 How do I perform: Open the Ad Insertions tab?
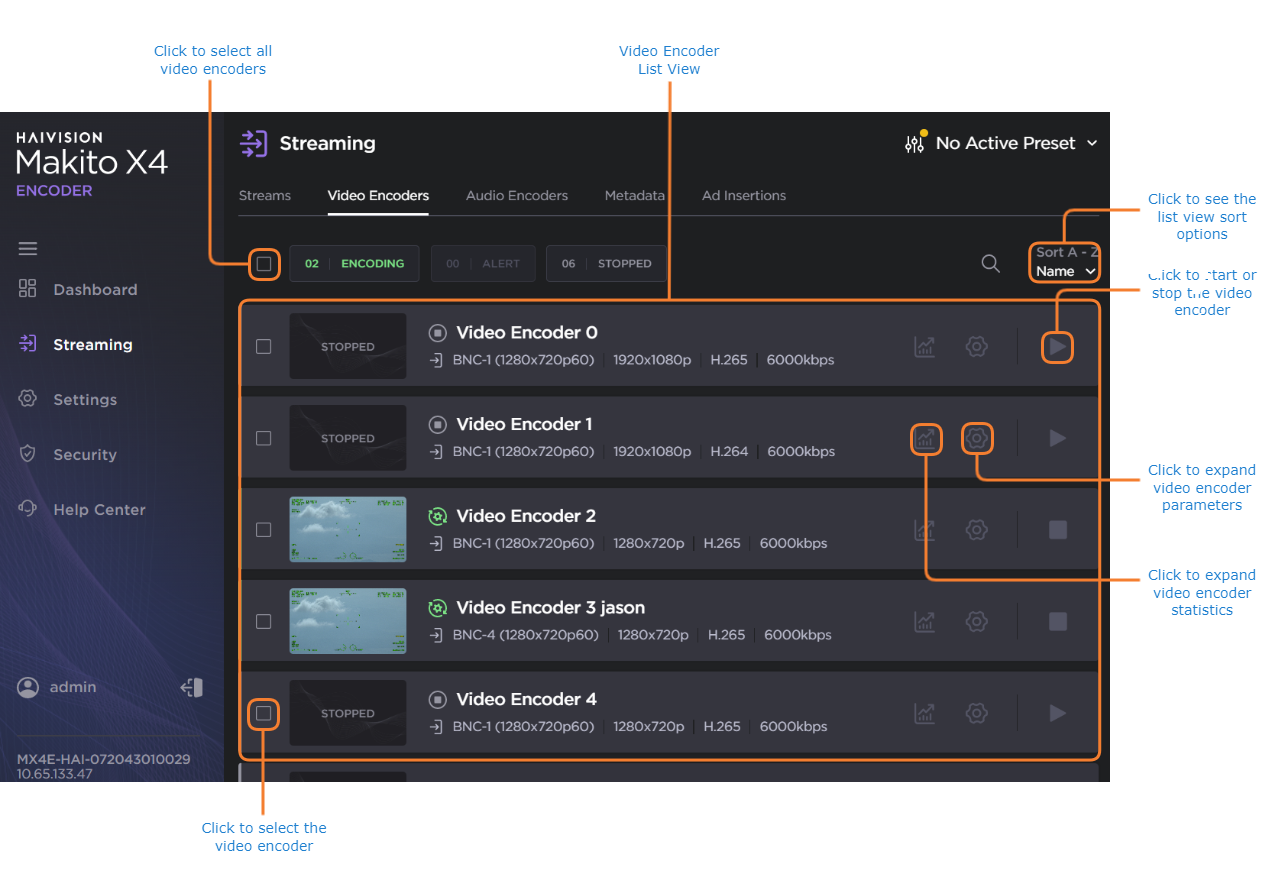click(x=743, y=196)
